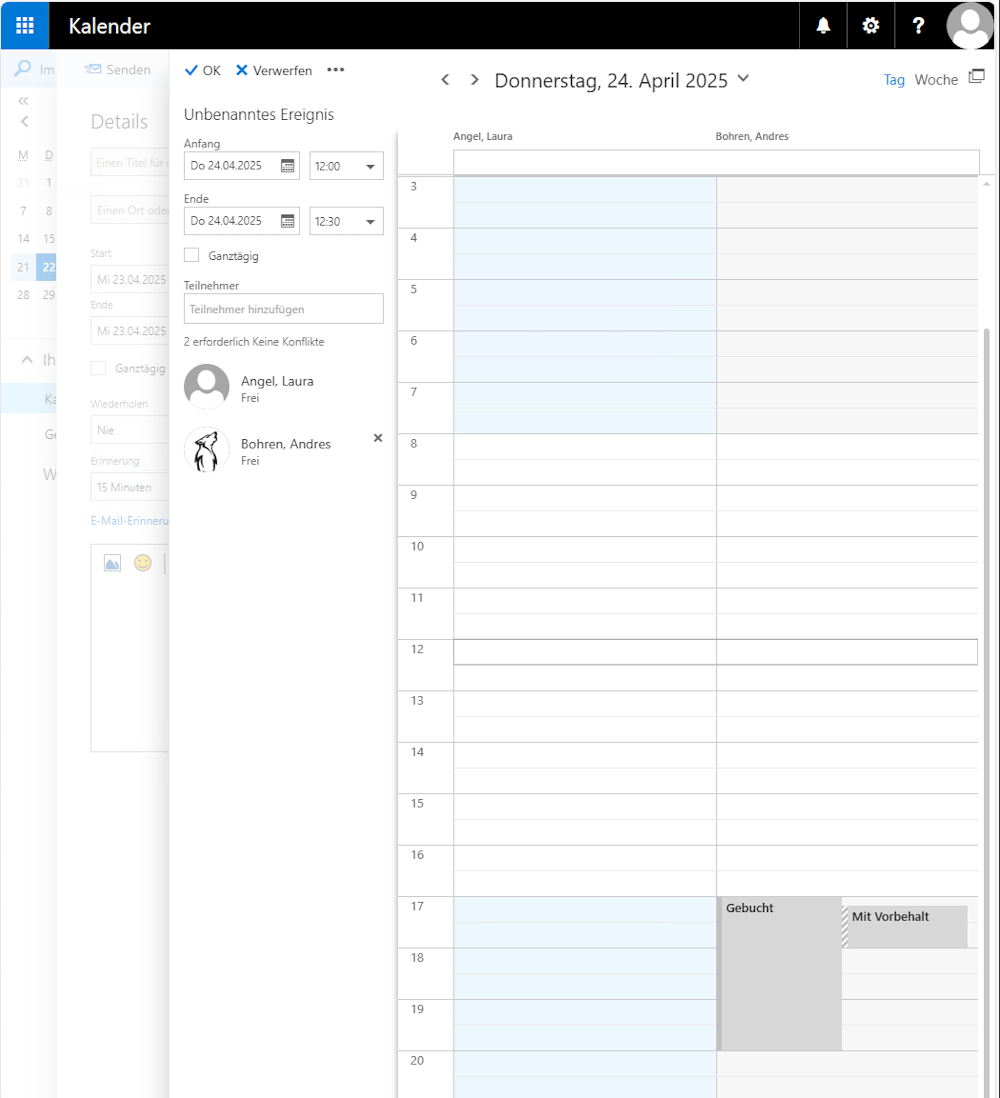This screenshot has height=1098, width=1000.
Task: Click Andres Bohren's wolf avatar
Action: tap(207, 450)
